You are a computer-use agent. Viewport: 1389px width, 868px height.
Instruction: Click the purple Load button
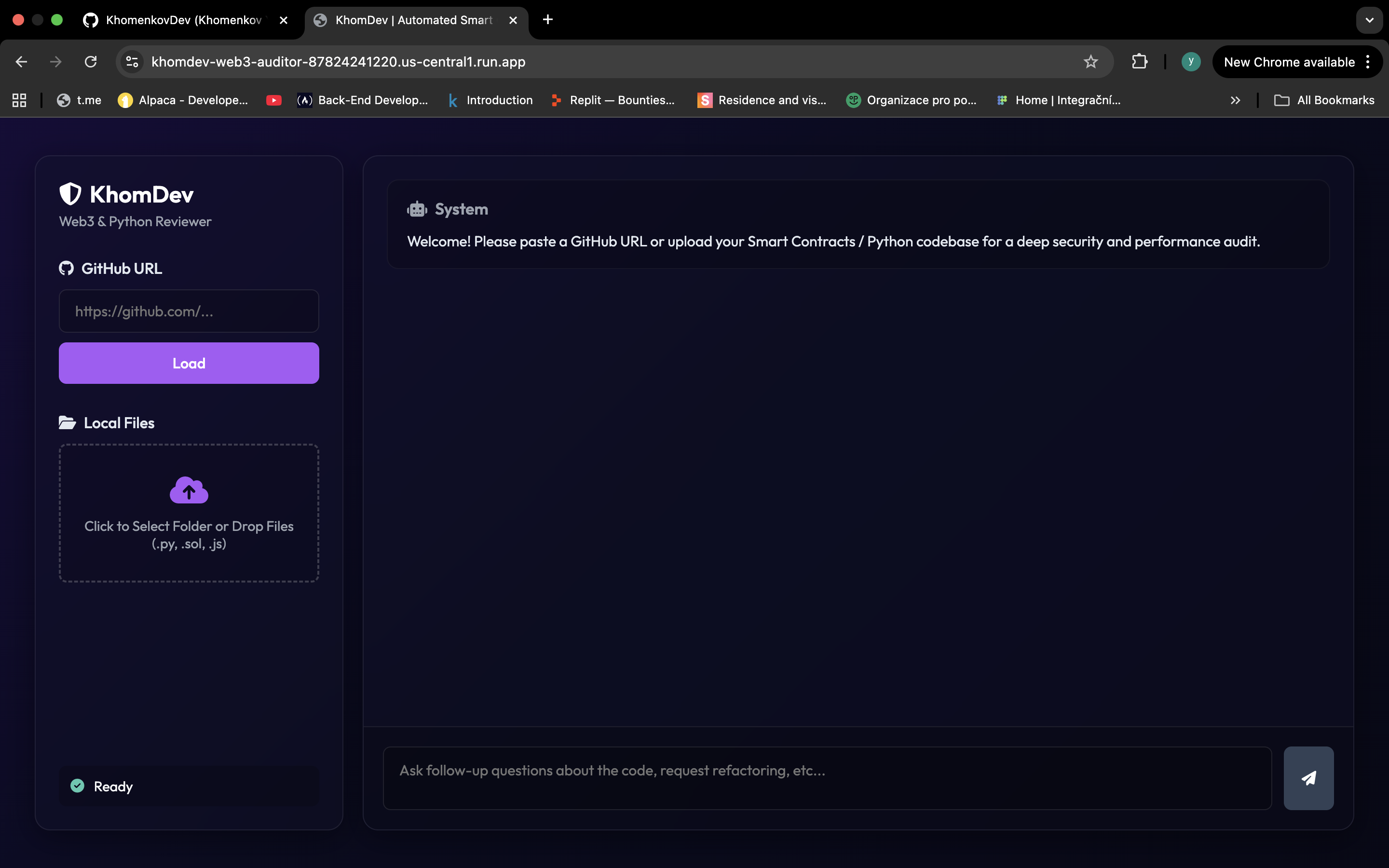click(x=189, y=363)
